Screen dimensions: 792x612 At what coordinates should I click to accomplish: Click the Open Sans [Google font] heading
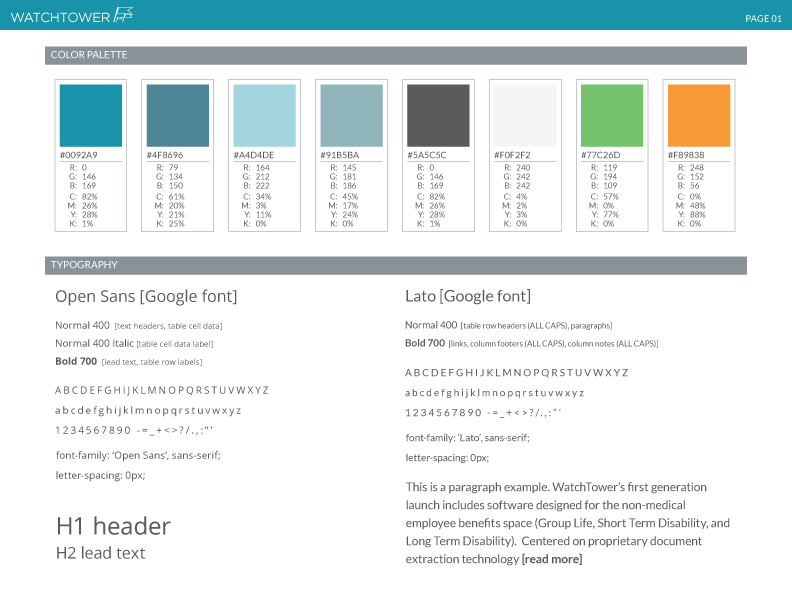pos(146,296)
